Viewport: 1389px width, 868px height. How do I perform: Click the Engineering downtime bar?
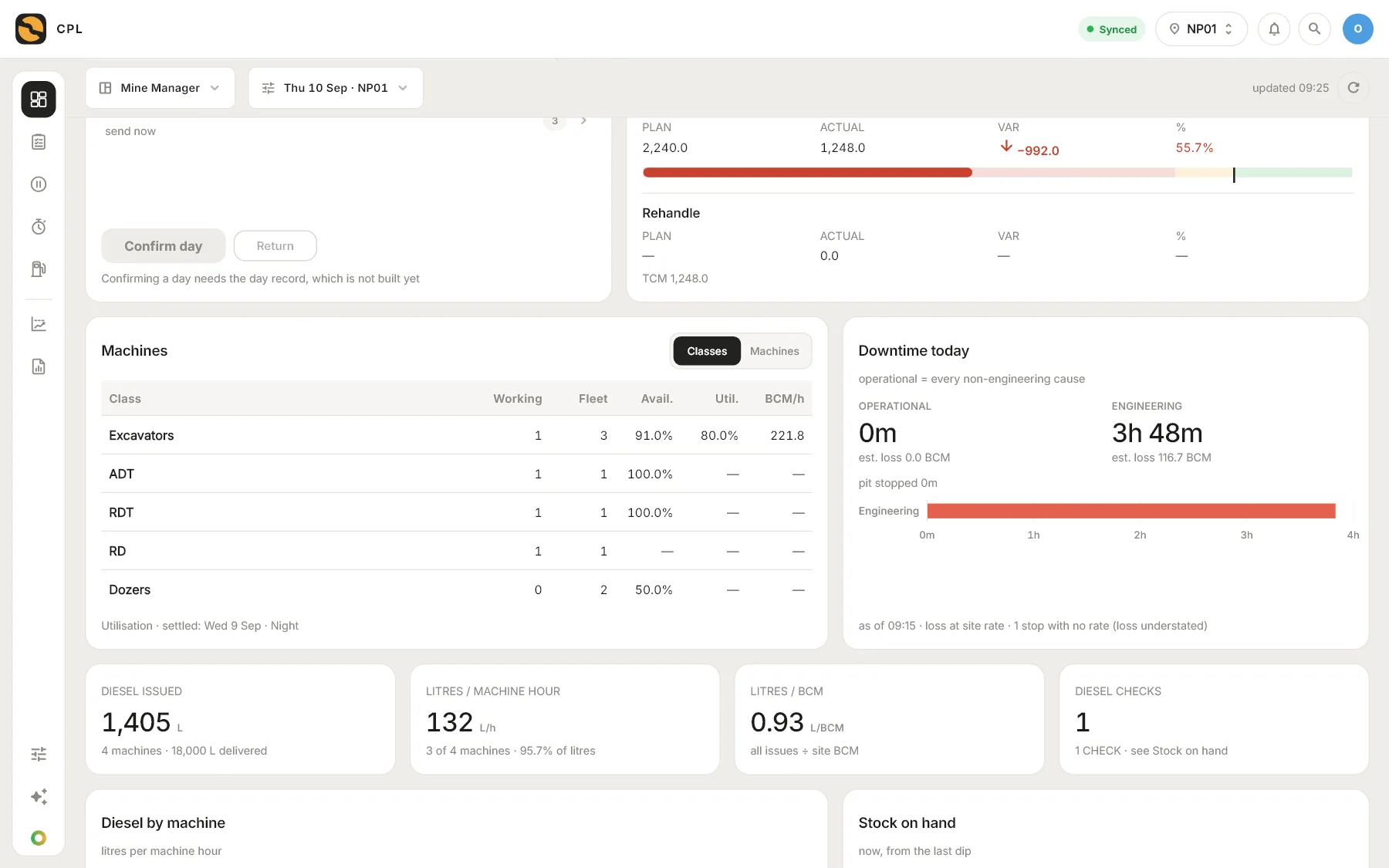[1131, 511]
